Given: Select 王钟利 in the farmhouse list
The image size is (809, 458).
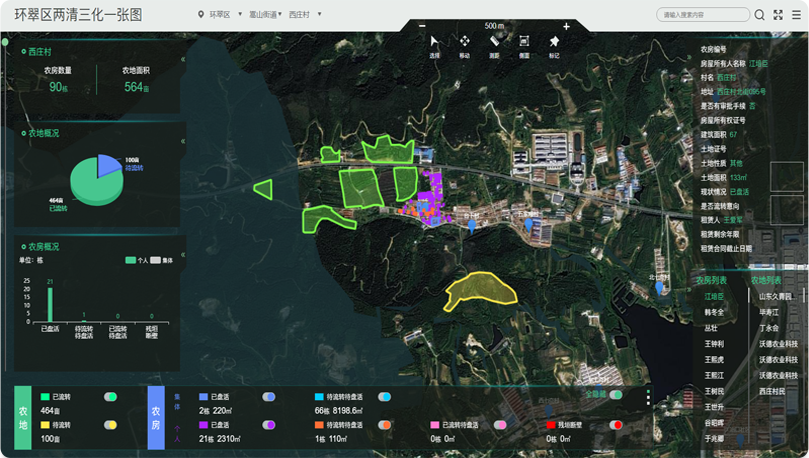Looking at the screenshot, I should [x=713, y=343].
